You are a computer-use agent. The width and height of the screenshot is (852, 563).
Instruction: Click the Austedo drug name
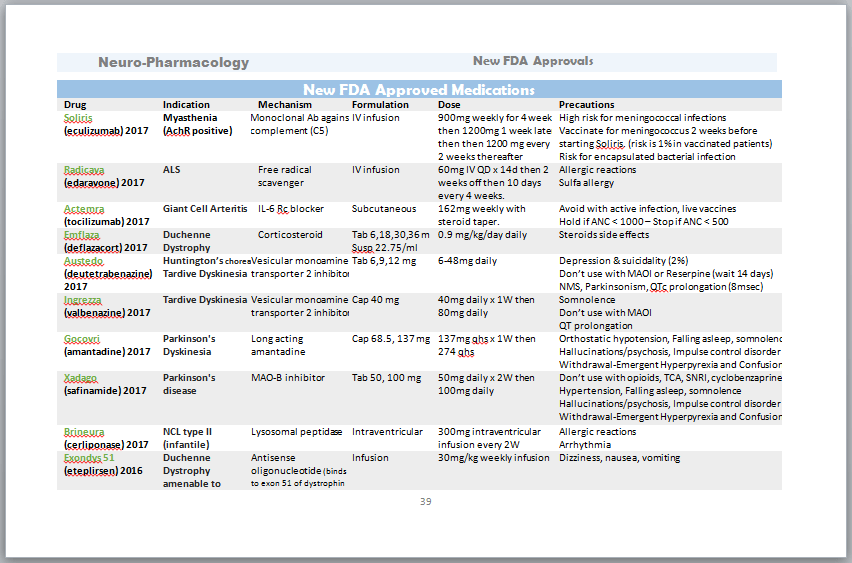click(x=82, y=260)
